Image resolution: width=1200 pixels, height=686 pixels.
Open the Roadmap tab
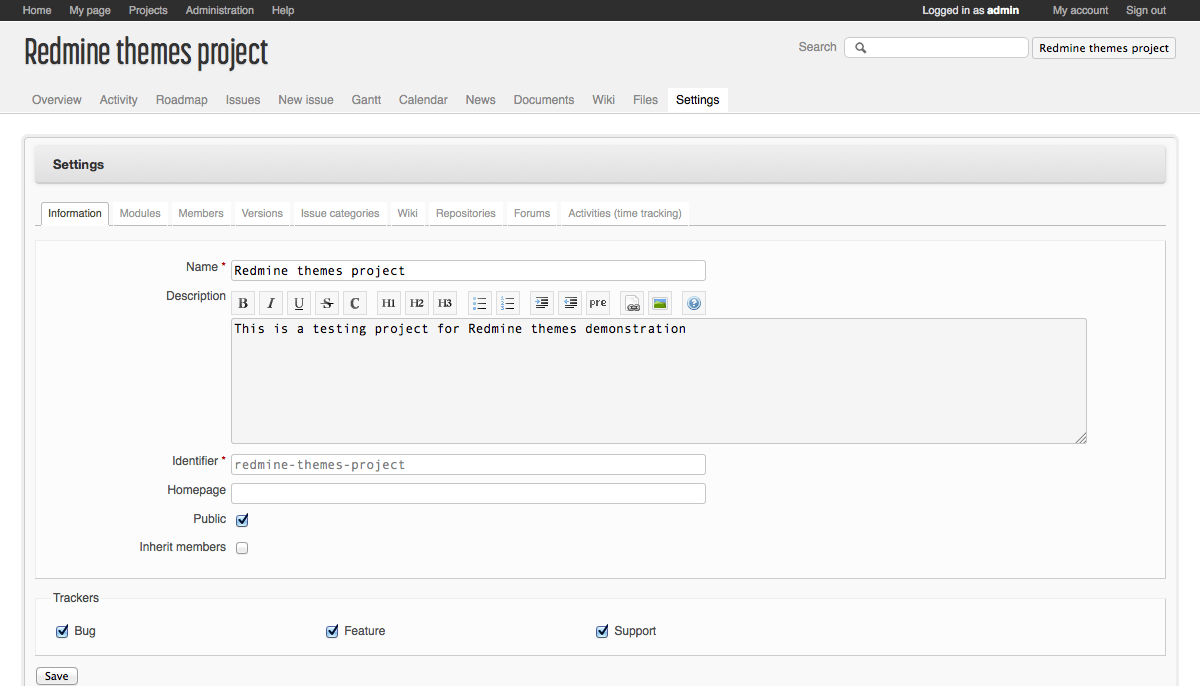point(182,100)
